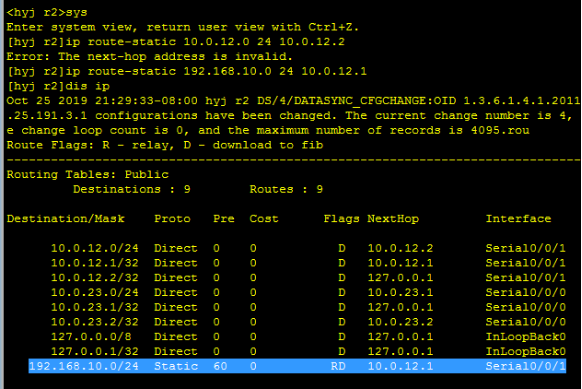Click next hop '10.0.12.2' in 10.0.12.0/24 row
Viewport: 582px width, 389px height.
pos(400,248)
